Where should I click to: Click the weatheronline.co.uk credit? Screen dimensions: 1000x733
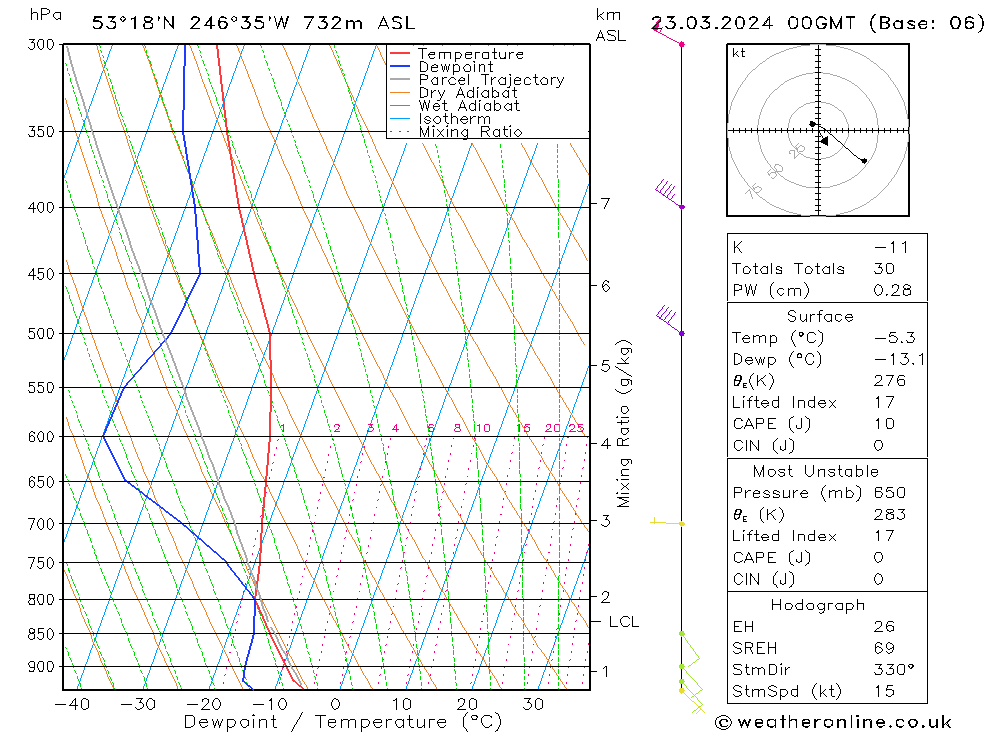[833, 722]
